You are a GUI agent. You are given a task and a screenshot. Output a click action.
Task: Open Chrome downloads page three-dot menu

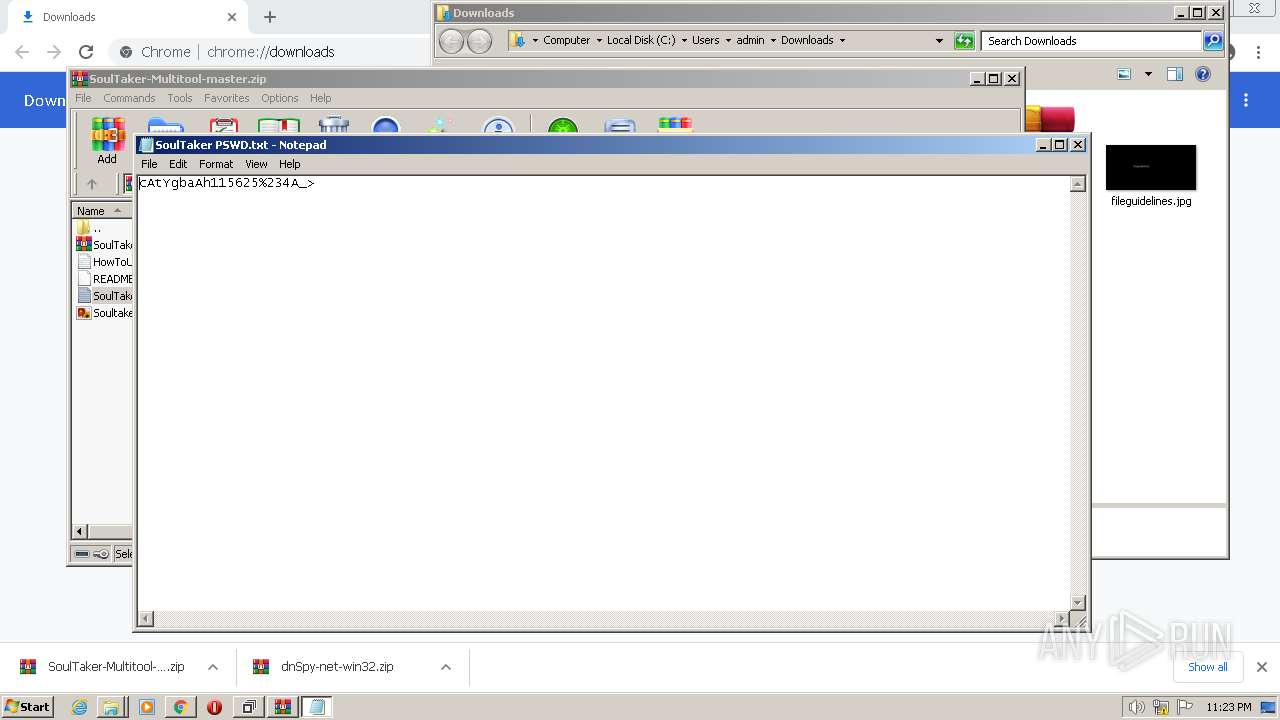(x=1246, y=100)
